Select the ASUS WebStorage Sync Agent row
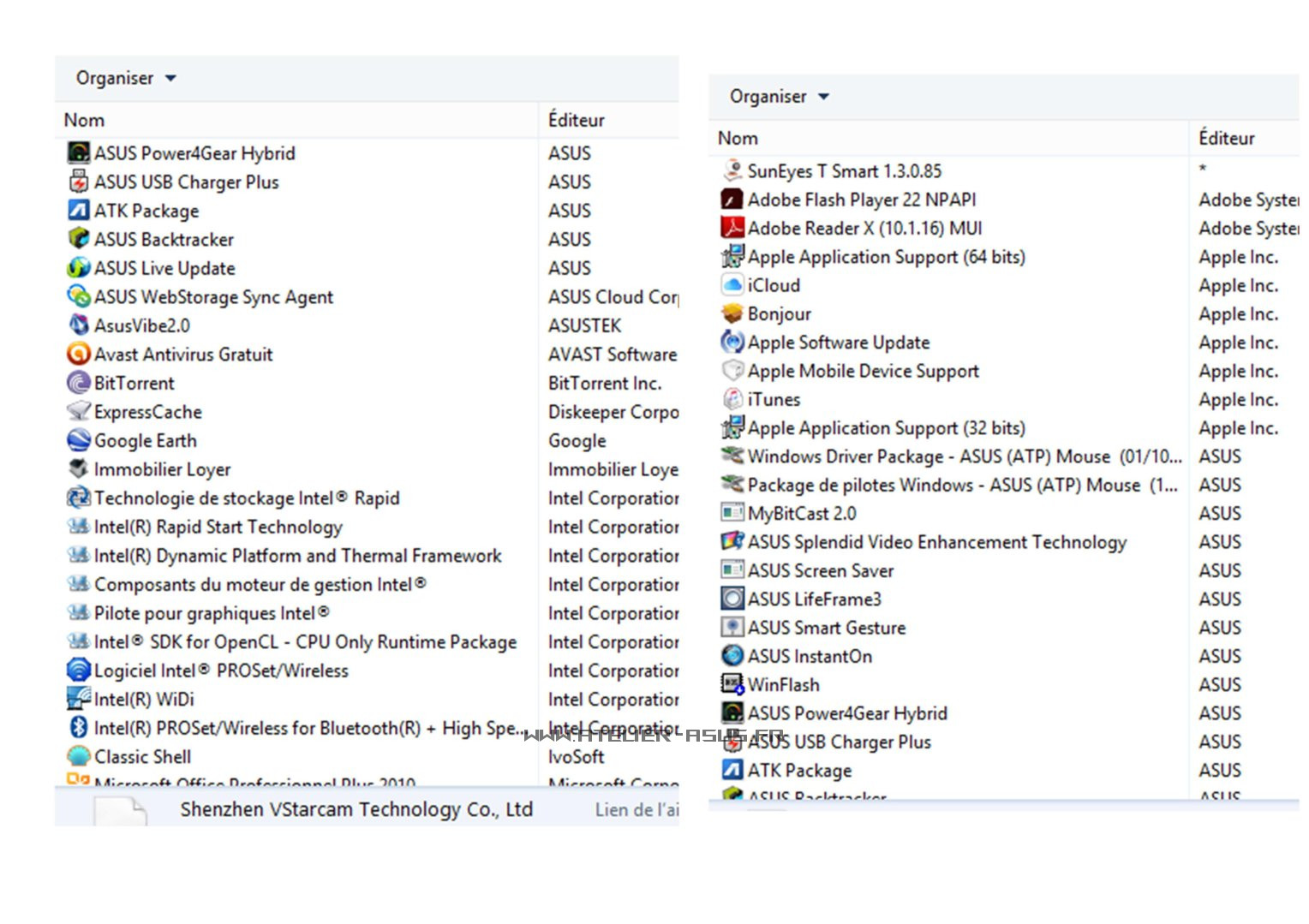 tap(213, 297)
